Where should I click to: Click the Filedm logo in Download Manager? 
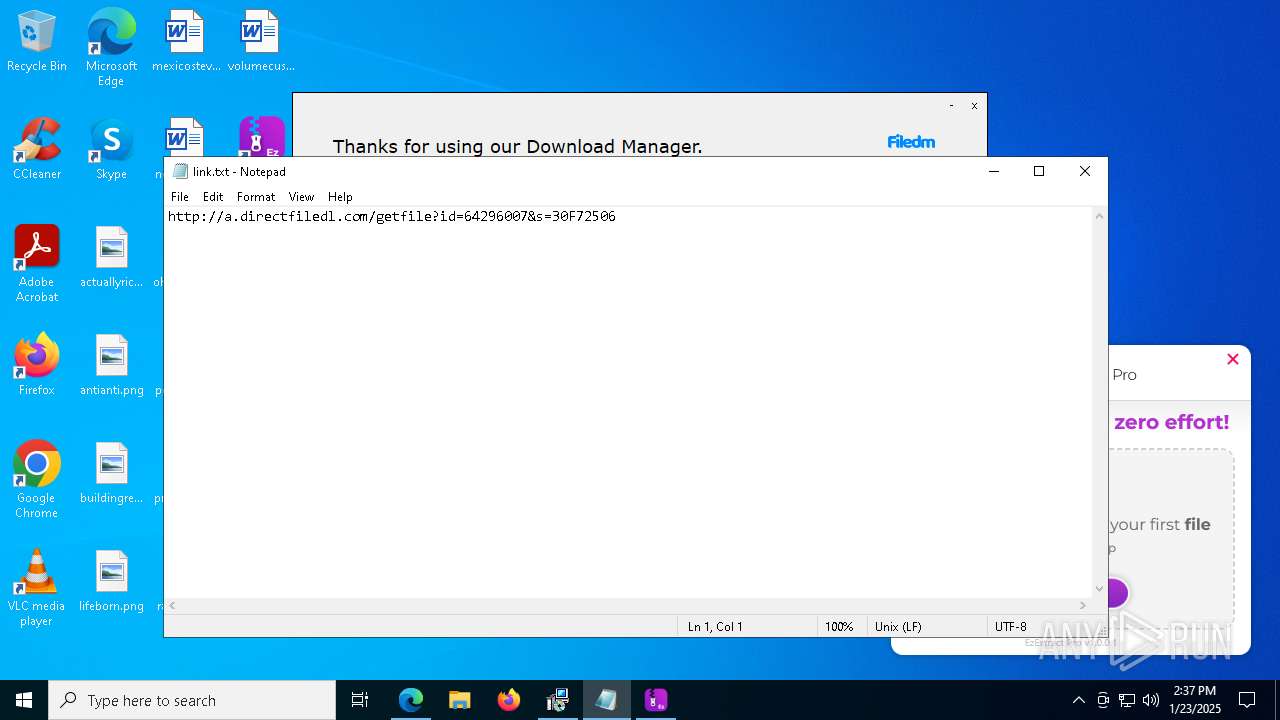click(x=911, y=142)
